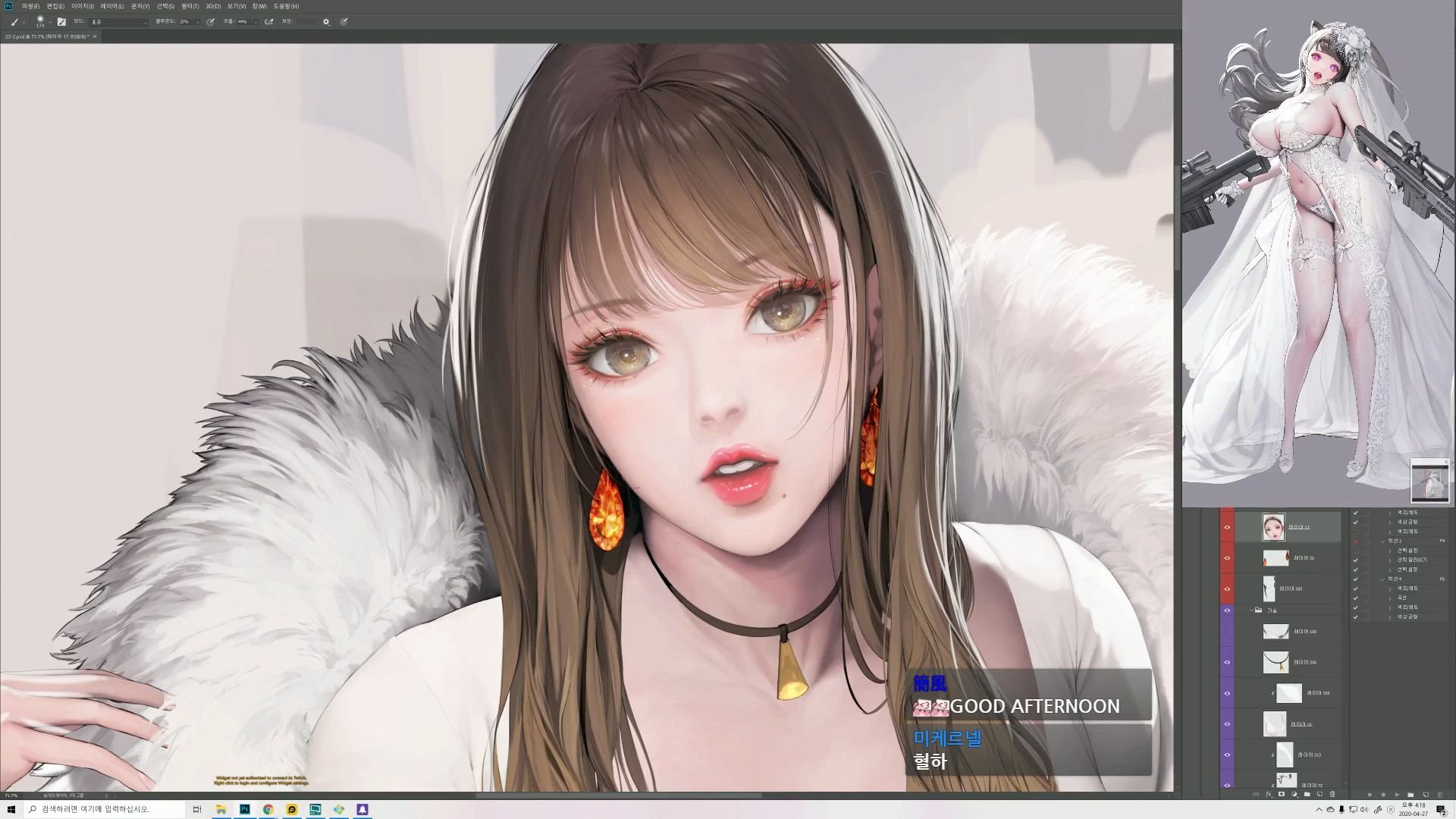The height and width of the screenshot is (819, 1456).
Task: Open the 레이어(L) menu
Action: coord(111,6)
